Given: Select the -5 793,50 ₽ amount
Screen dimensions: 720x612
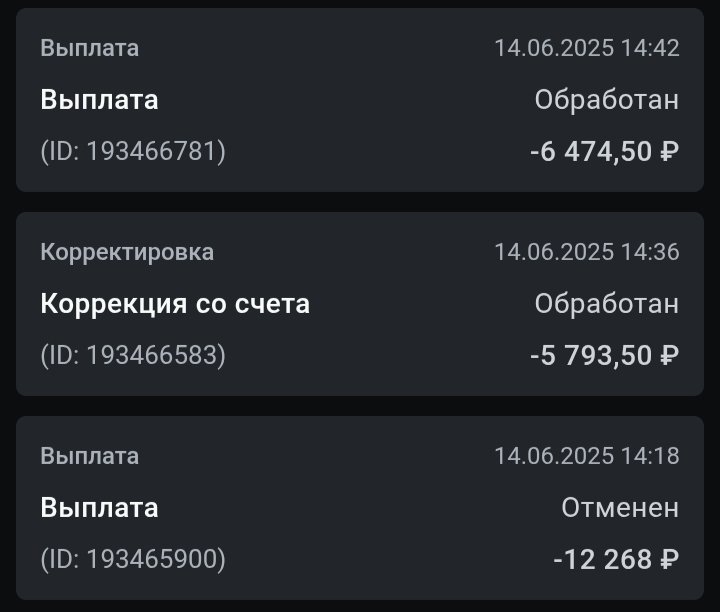Looking at the screenshot, I should click(x=604, y=355).
